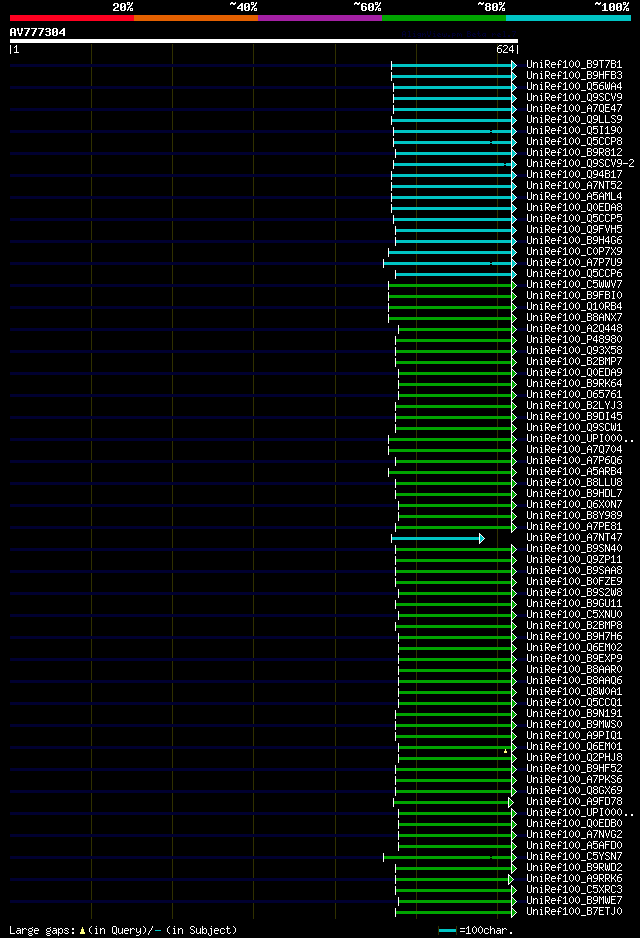Click the purple ~60% legend color bar
The height and width of the screenshot is (938, 640).
pyautogui.click(x=320, y=18)
